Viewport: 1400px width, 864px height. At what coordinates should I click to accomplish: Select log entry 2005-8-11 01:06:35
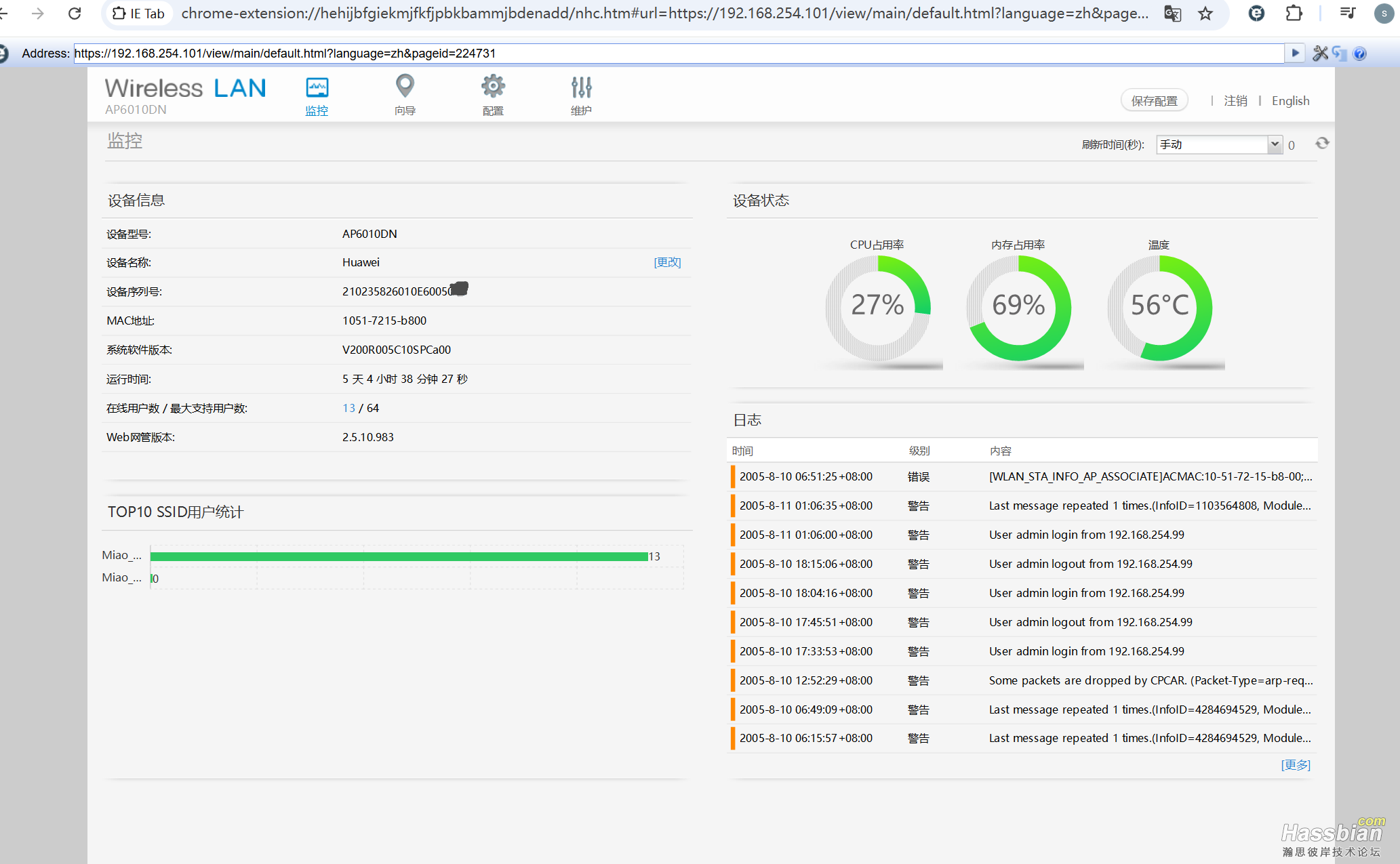pyautogui.click(x=1022, y=506)
